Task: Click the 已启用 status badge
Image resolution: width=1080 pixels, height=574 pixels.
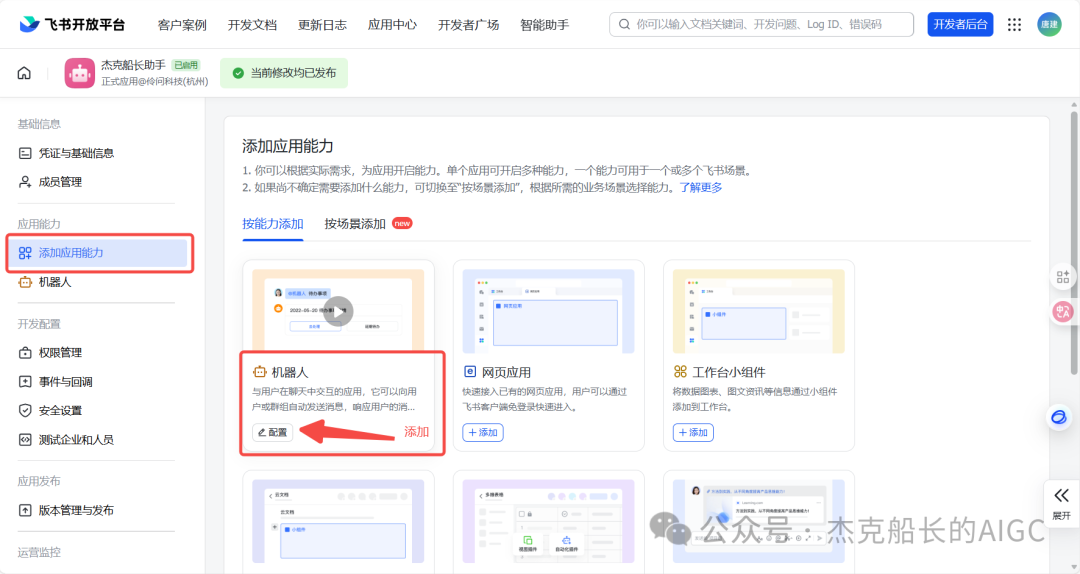Action: [x=186, y=65]
